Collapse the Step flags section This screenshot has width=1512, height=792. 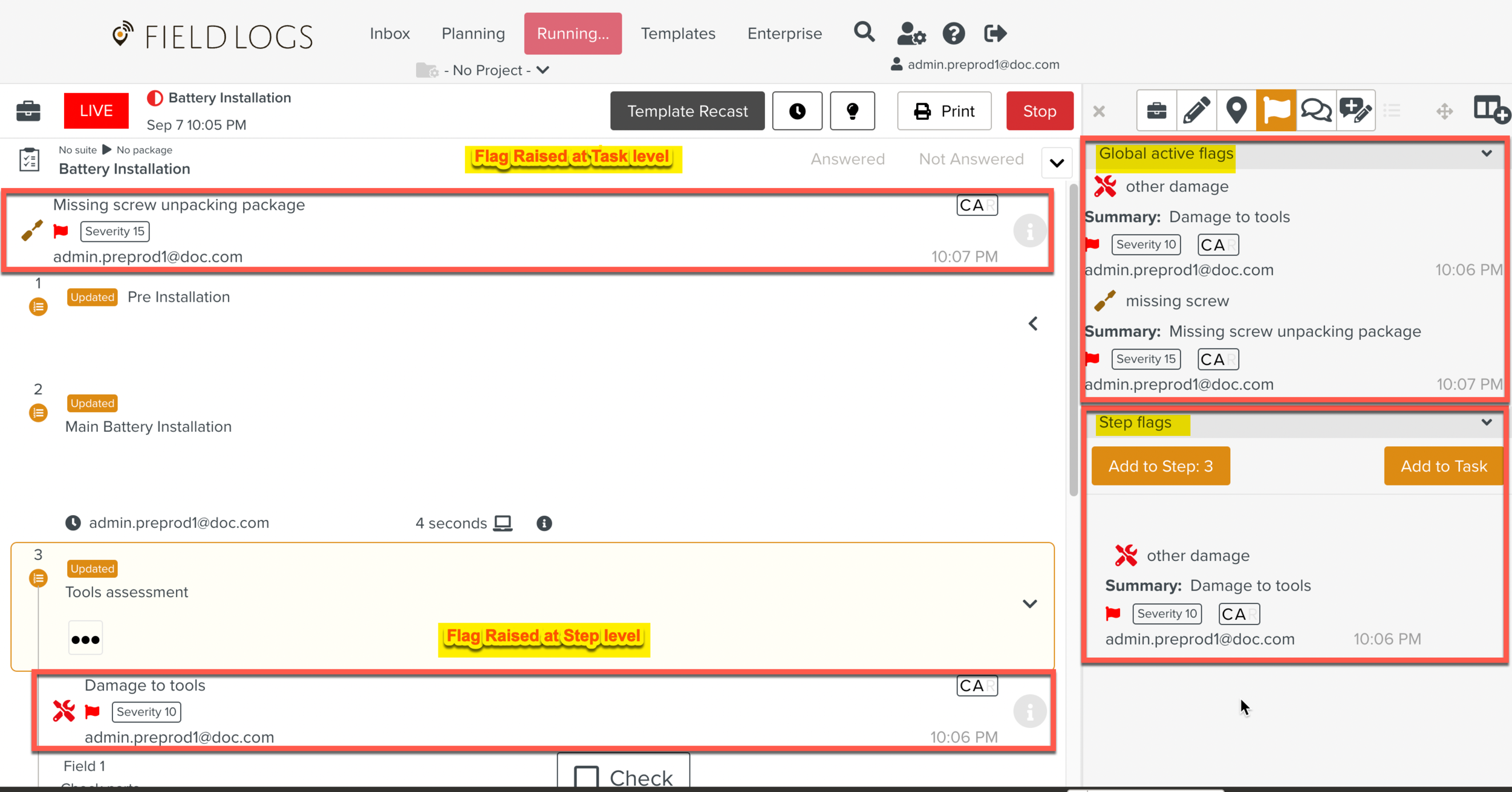(x=1486, y=423)
